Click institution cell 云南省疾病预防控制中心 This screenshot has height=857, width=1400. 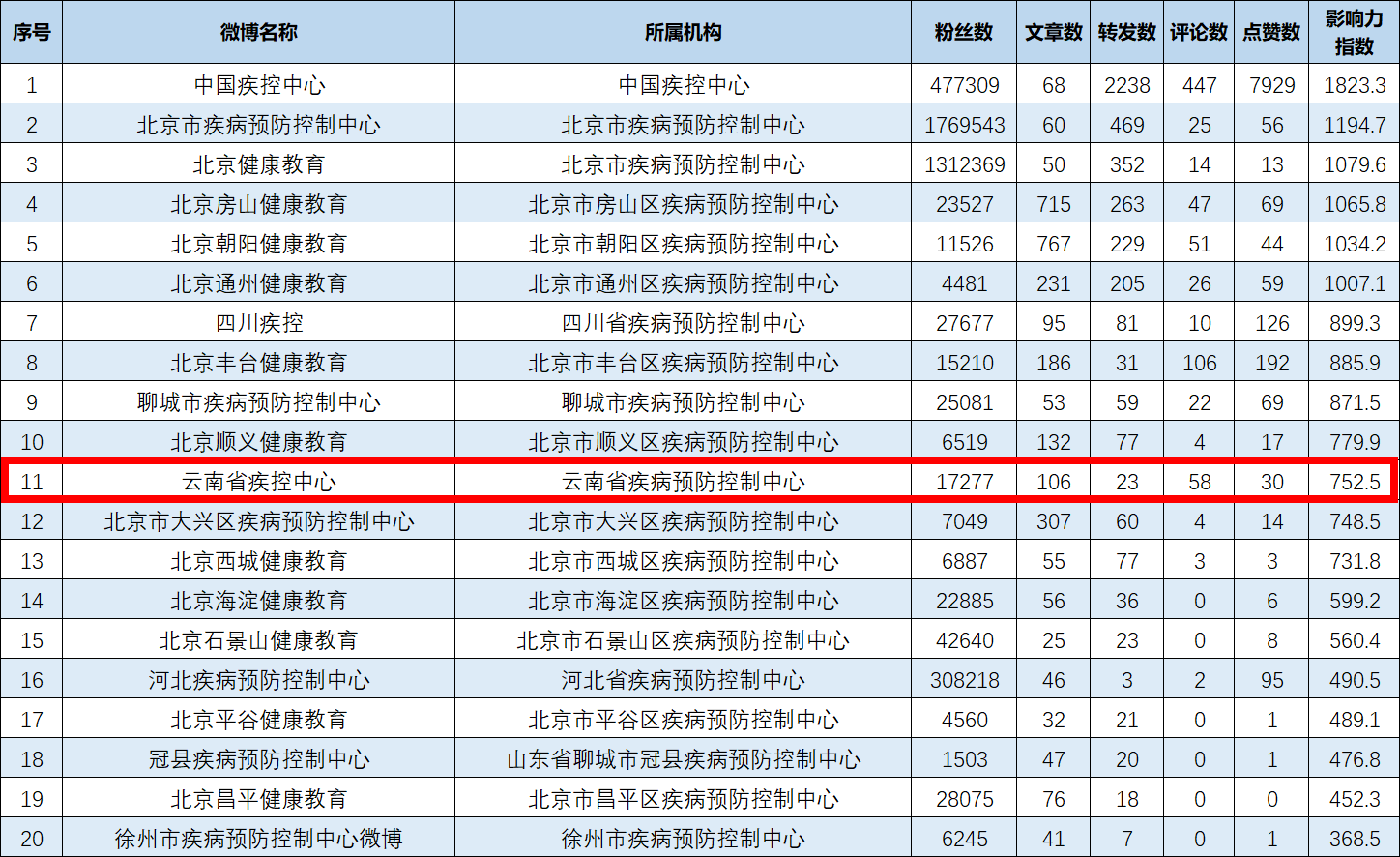(684, 482)
